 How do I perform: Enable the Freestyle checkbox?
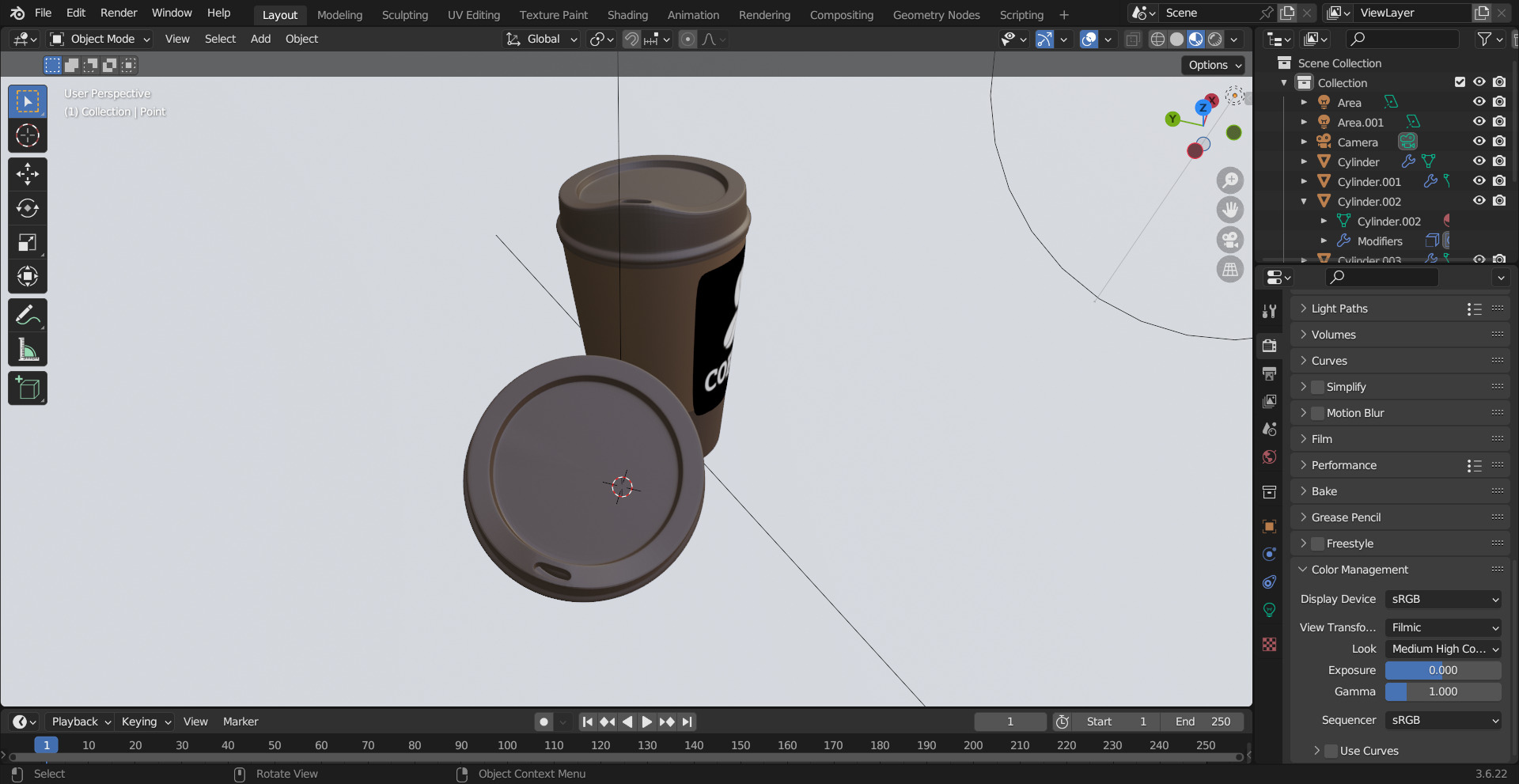pyautogui.click(x=1318, y=543)
